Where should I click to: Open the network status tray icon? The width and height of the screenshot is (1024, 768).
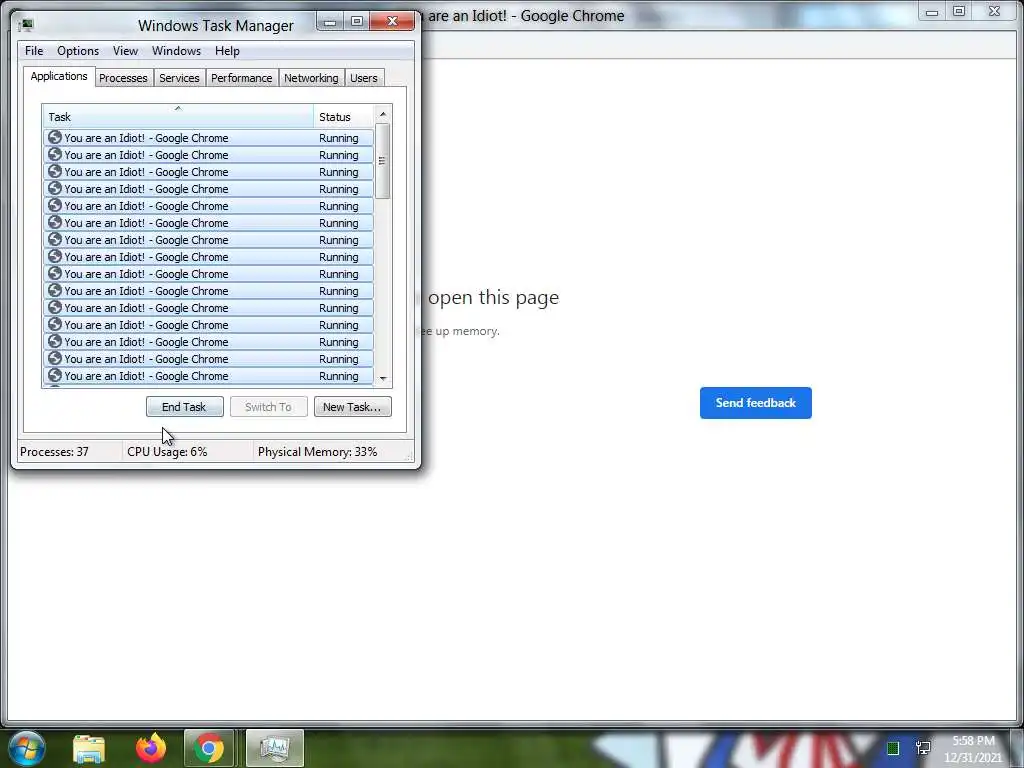click(923, 748)
